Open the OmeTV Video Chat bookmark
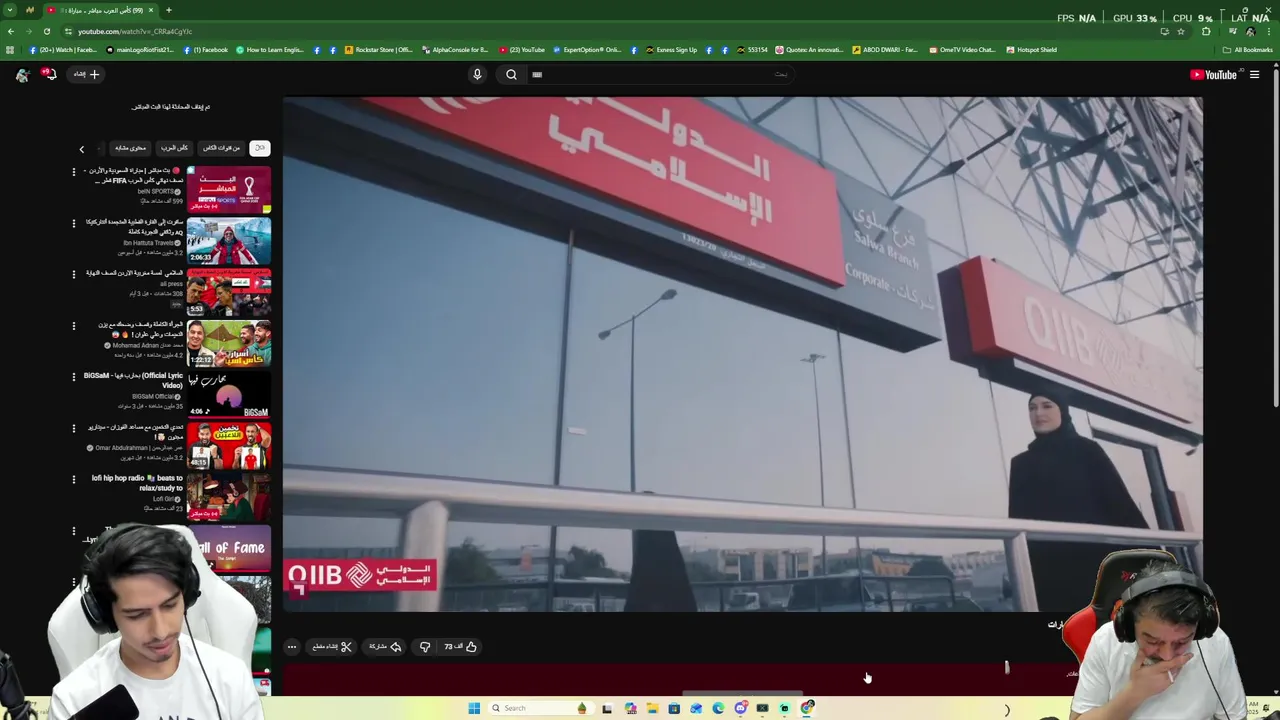The height and width of the screenshot is (720, 1280). [x=962, y=50]
